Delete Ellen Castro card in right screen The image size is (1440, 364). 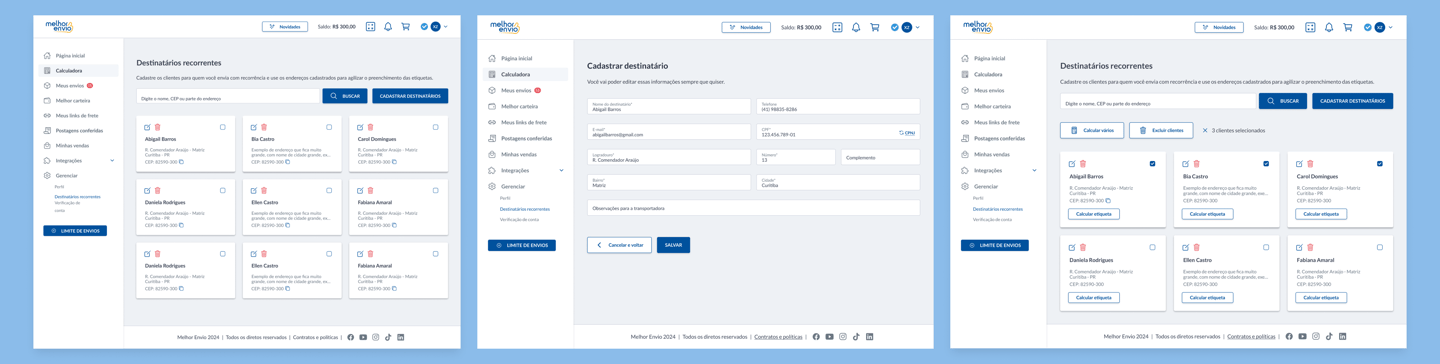(x=1196, y=247)
